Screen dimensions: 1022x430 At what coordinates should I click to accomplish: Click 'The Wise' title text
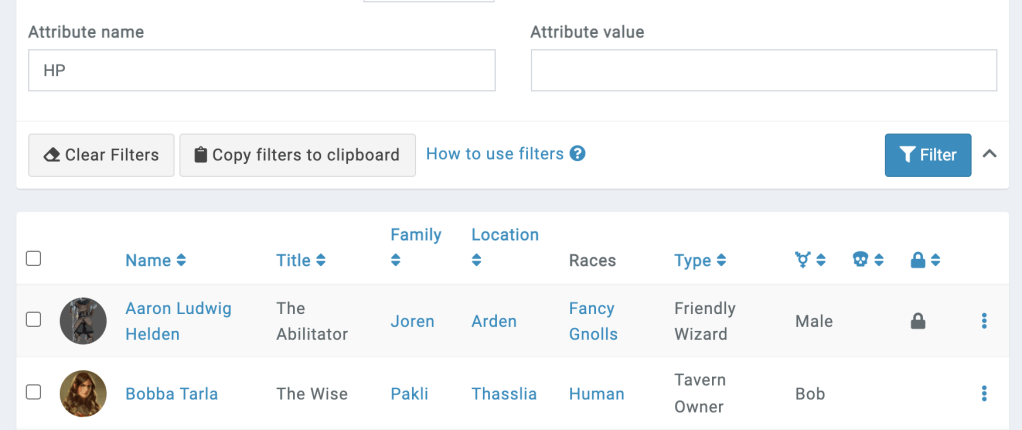(312, 394)
